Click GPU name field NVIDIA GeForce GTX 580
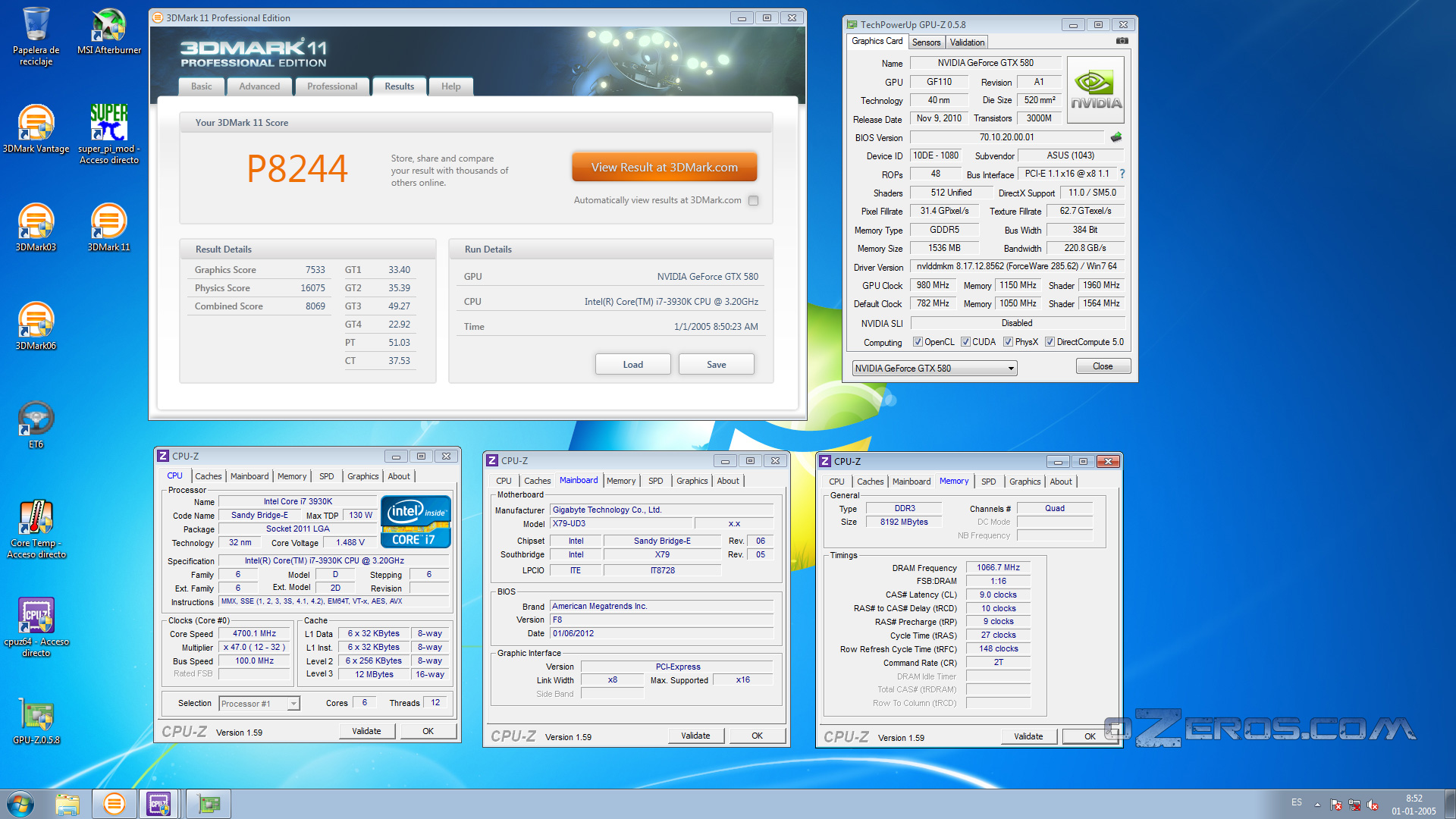 click(x=985, y=63)
